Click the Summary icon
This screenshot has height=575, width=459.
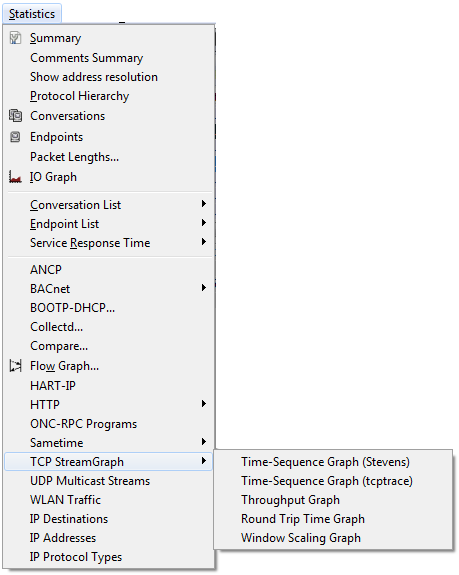click(x=15, y=38)
